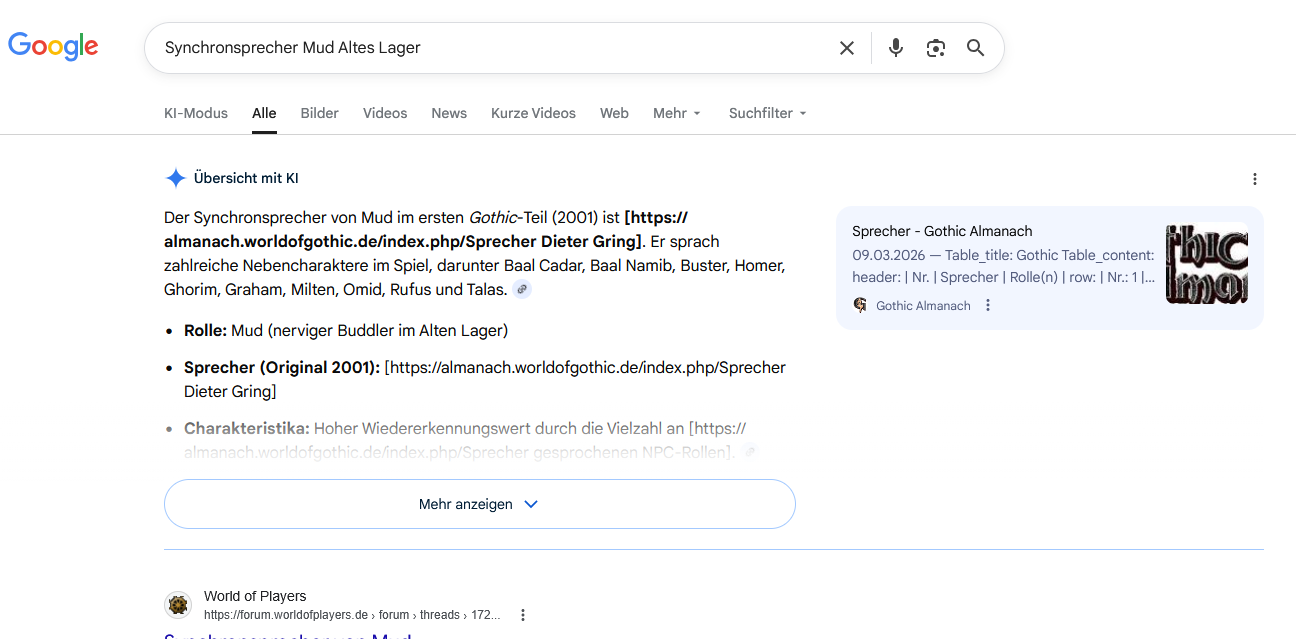Click the forum.worldofplayers.de URL breadcrumb
This screenshot has width=1296, height=639.
click(352, 615)
